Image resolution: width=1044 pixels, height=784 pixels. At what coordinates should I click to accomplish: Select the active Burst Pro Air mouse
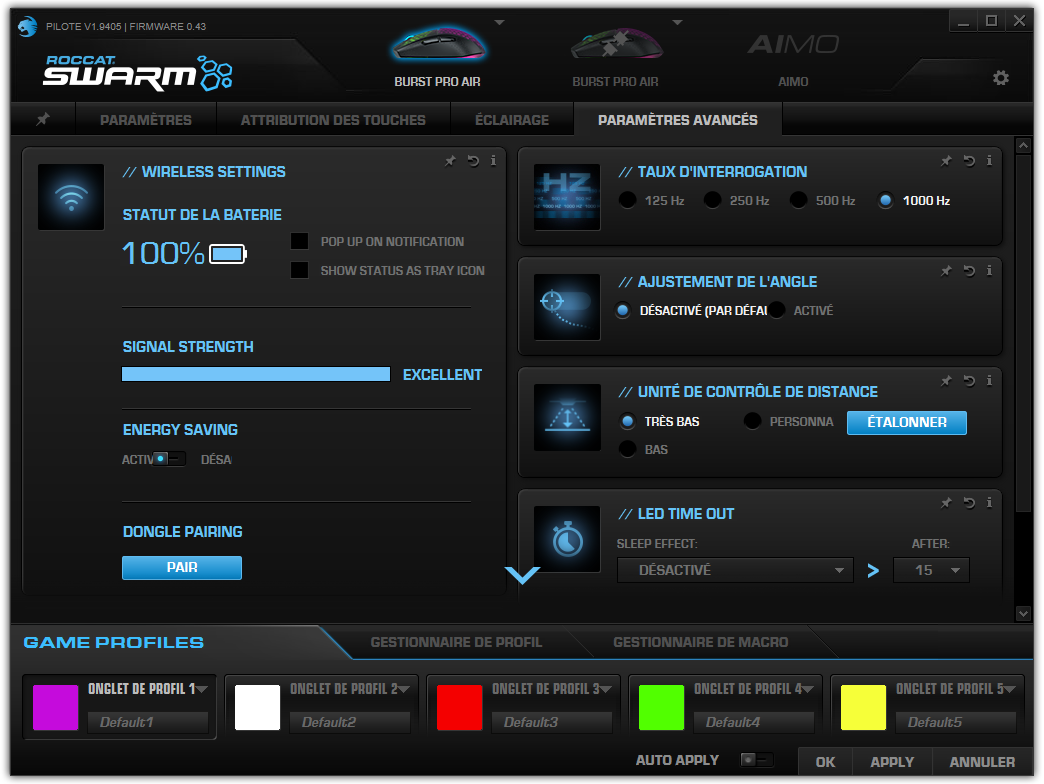(x=437, y=57)
